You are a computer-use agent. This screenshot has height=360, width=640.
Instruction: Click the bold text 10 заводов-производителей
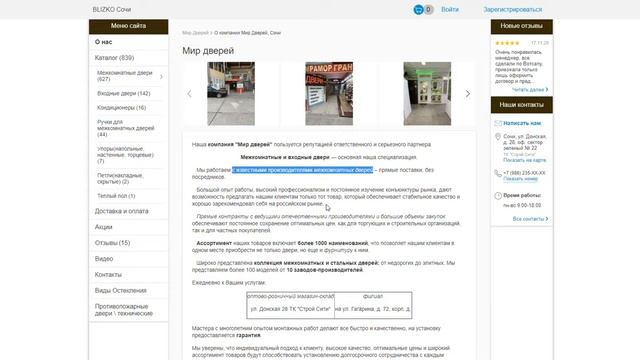(324, 270)
